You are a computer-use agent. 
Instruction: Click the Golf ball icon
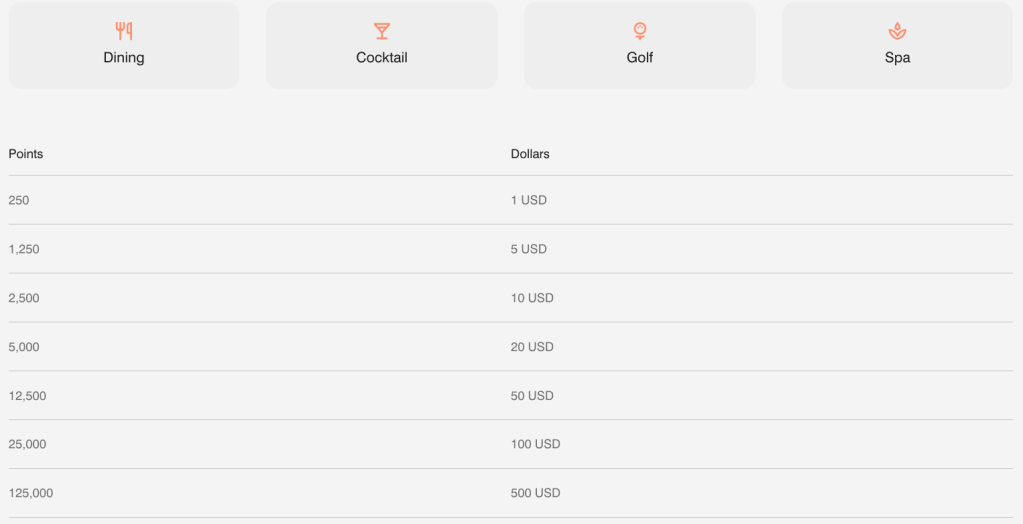tap(640, 31)
